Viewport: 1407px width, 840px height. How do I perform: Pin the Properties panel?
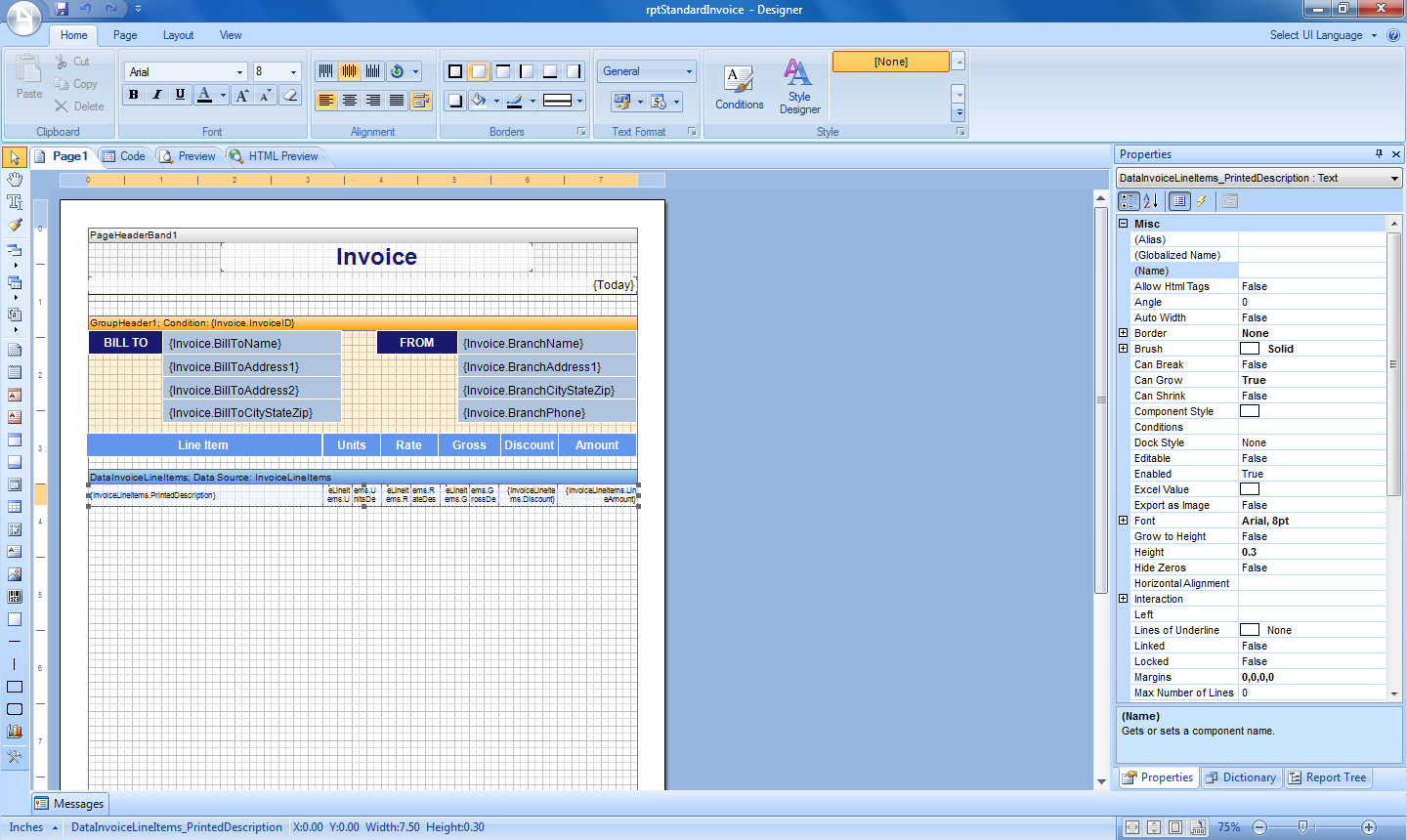[1379, 154]
